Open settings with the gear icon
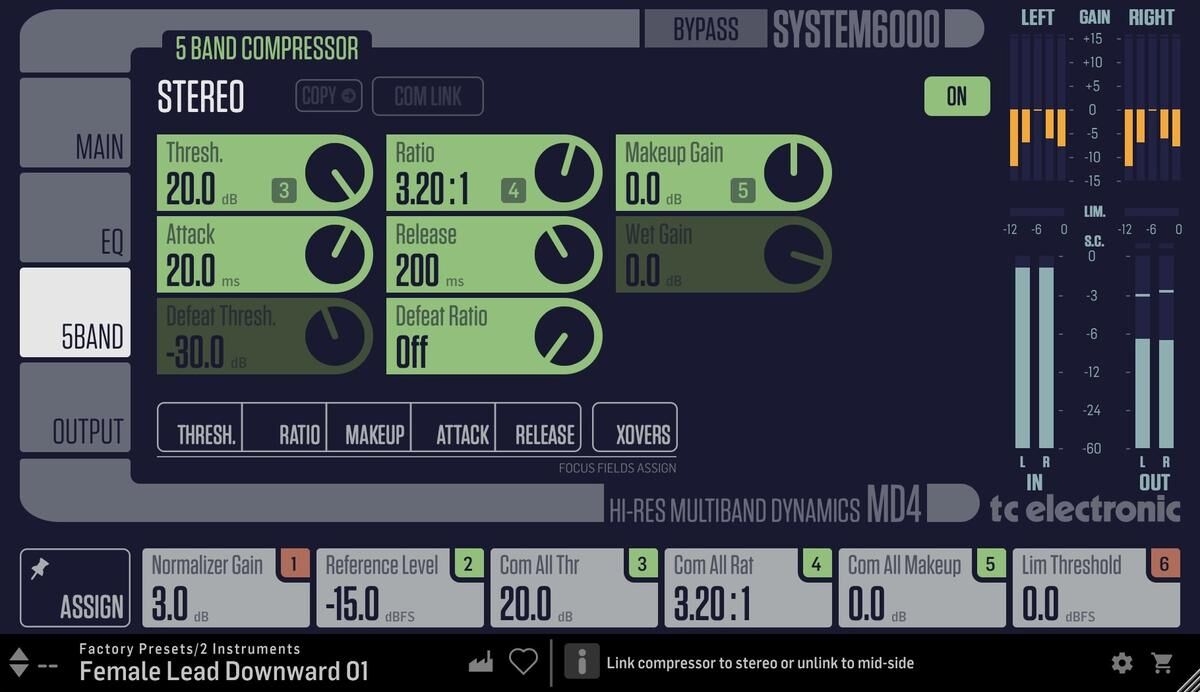Image resolution: width=1200 pixels, height=692 pixels. [1122, 662]
